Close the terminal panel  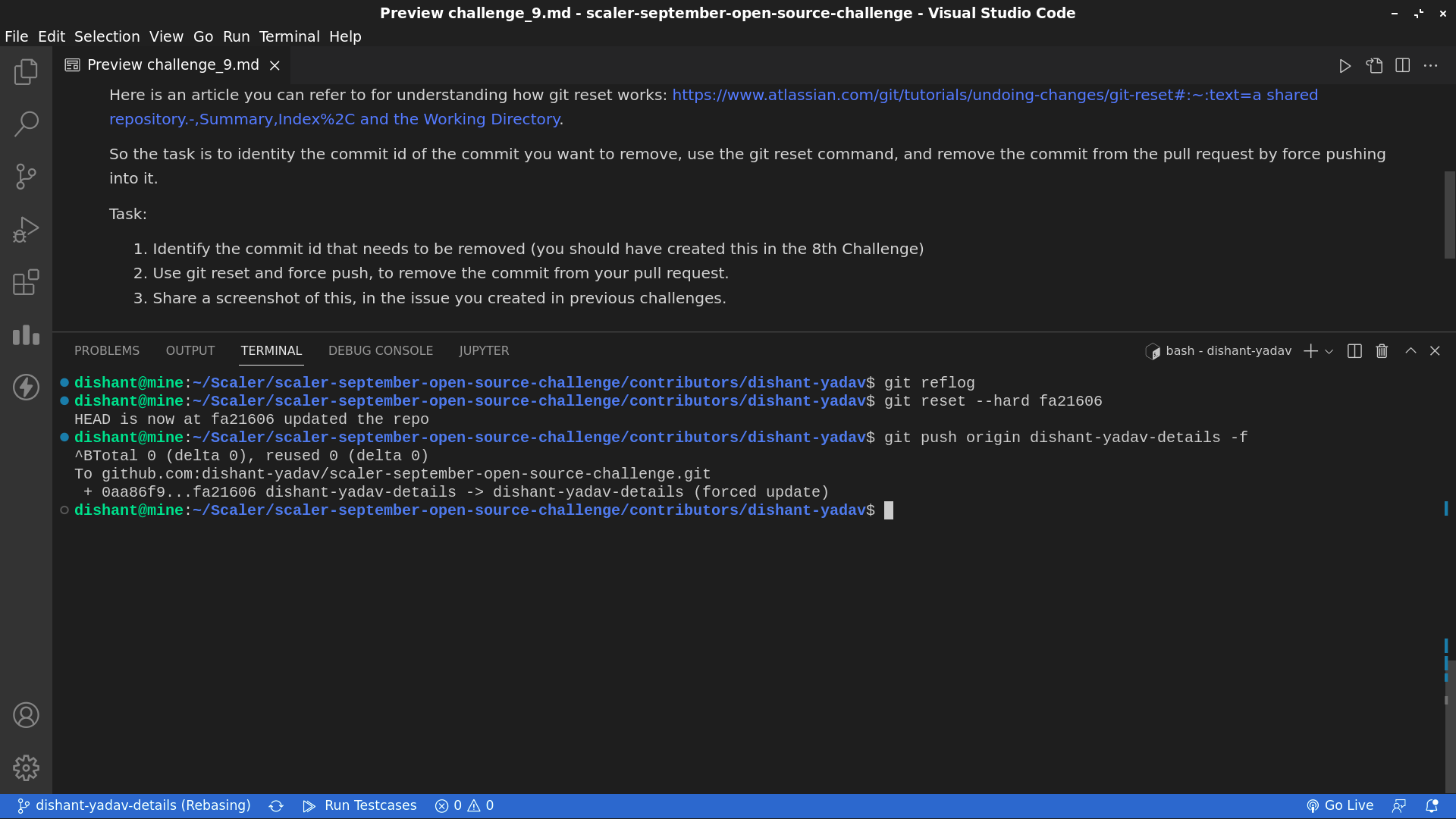1435,350
